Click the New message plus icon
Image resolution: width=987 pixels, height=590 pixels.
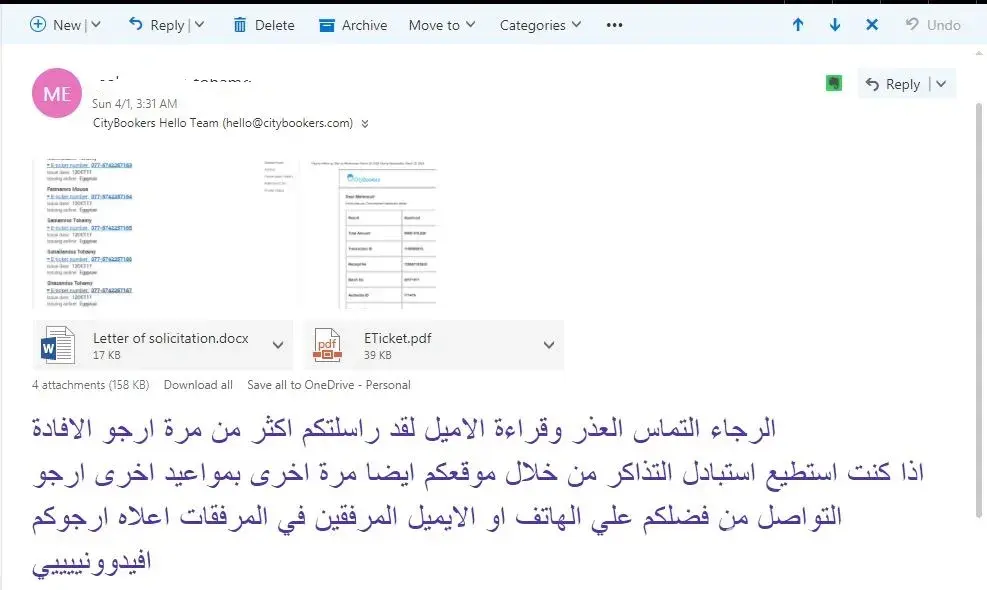click(38, 25)
